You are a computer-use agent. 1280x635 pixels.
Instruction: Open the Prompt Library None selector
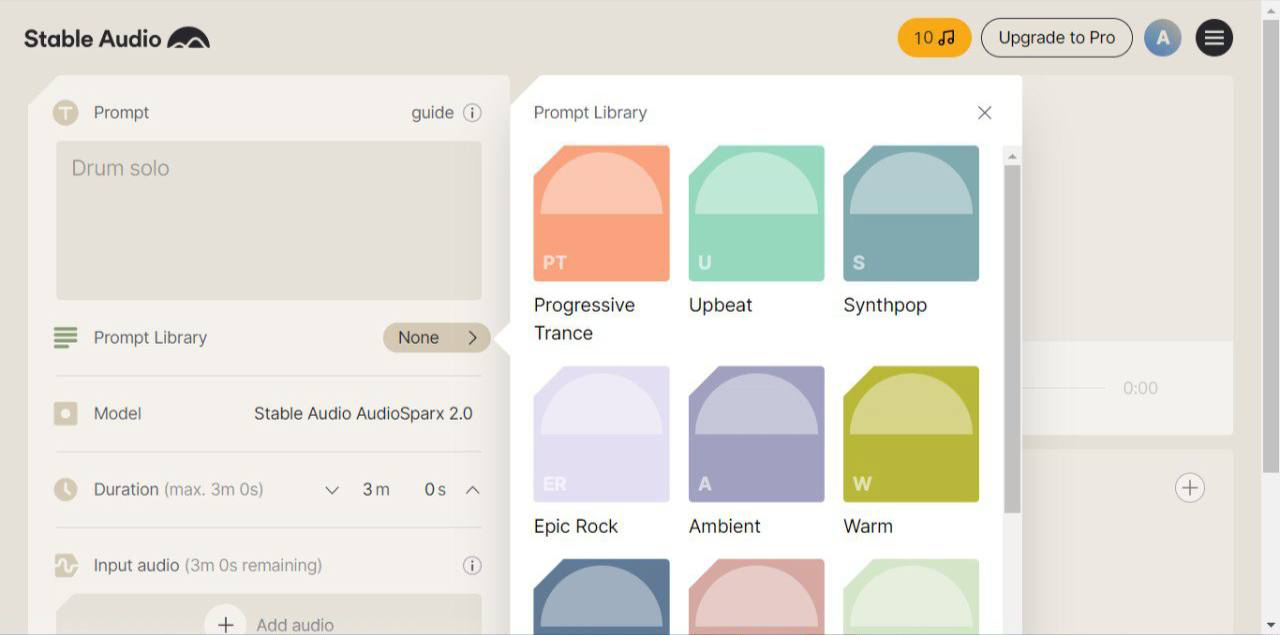pyautogui.click(x=437, y=338)
